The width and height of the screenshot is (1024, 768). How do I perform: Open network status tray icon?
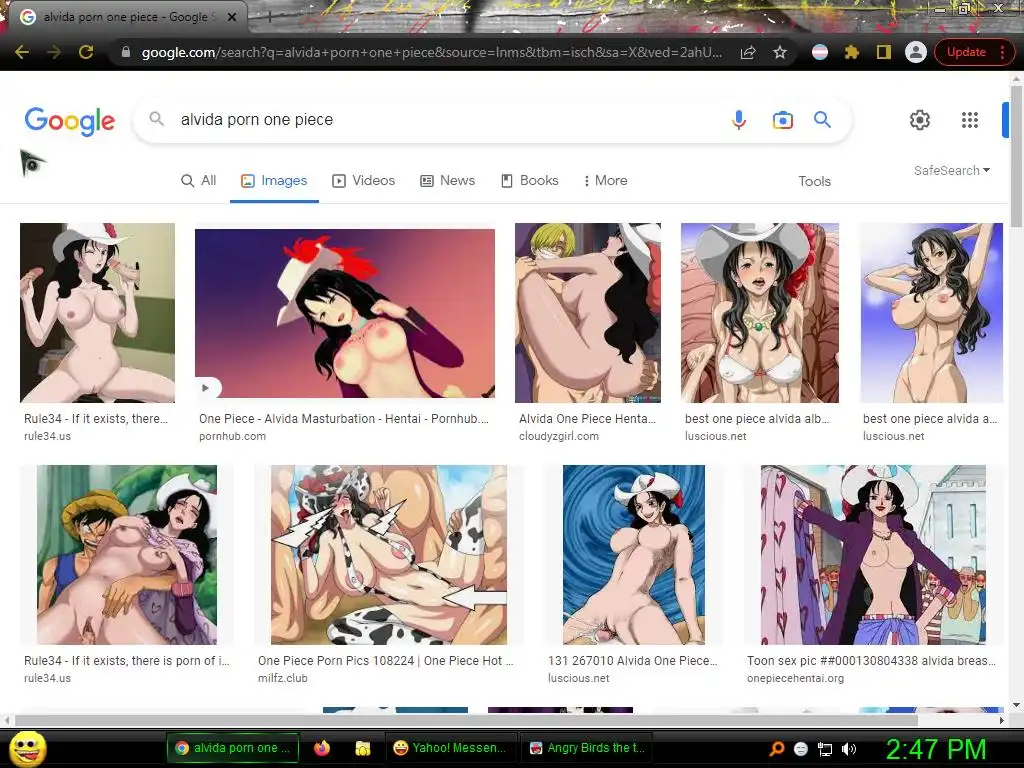click(x=825, y=749)
